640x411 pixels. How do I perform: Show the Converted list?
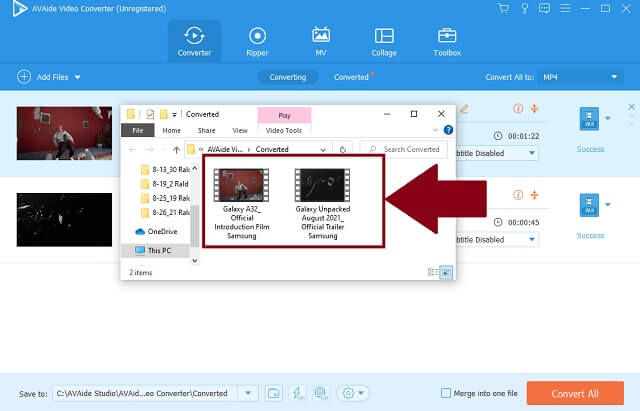pos(351,77)
